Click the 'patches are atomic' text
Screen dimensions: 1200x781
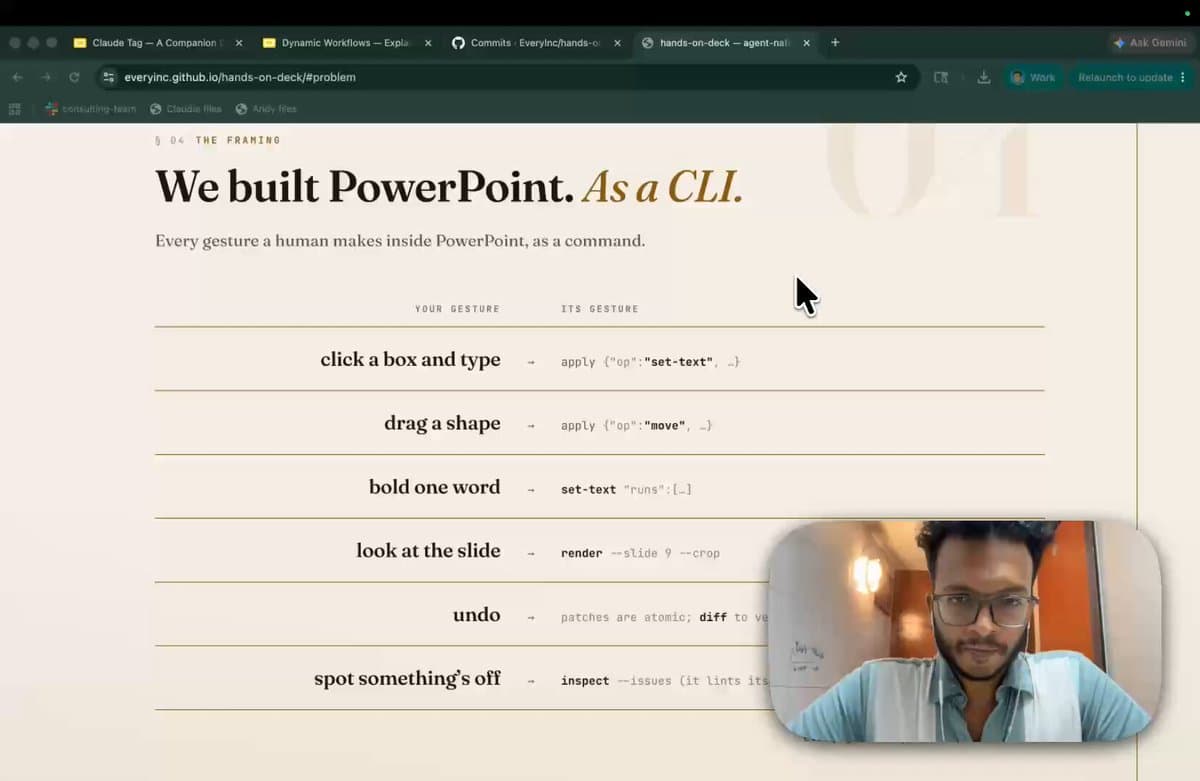click(x=627, y=617)
